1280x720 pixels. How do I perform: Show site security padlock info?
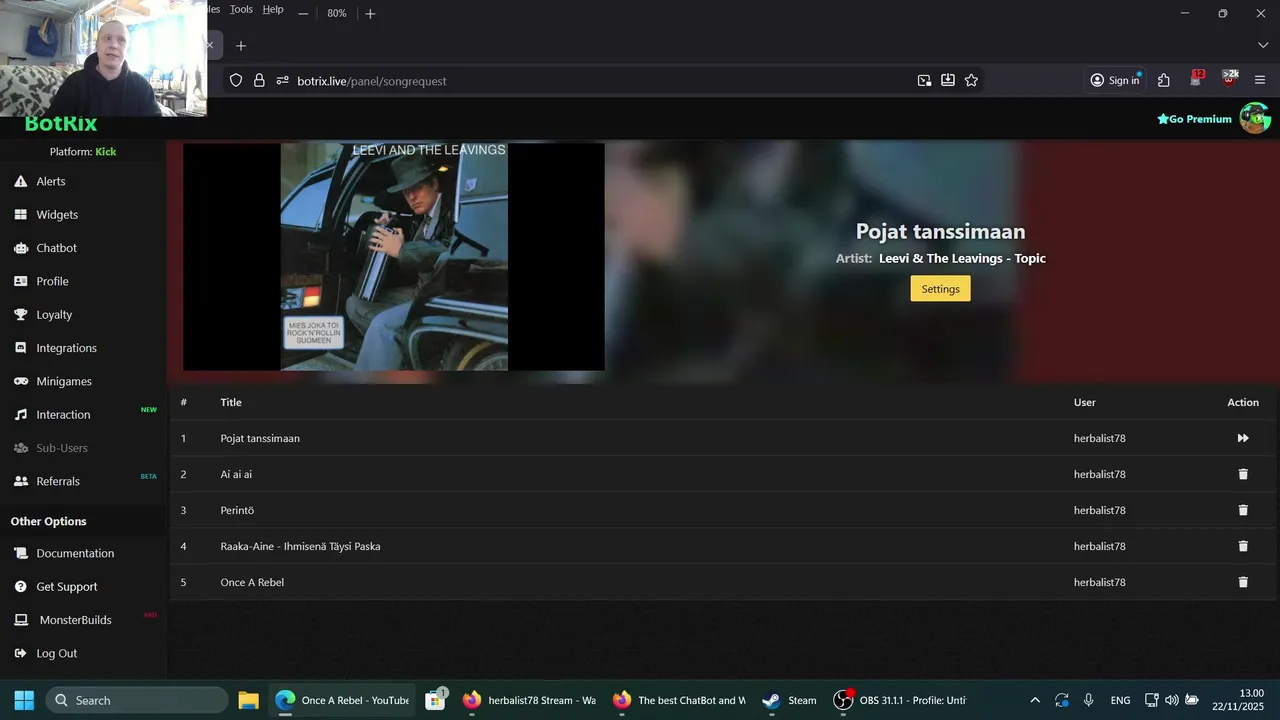[x=259, y=81]
